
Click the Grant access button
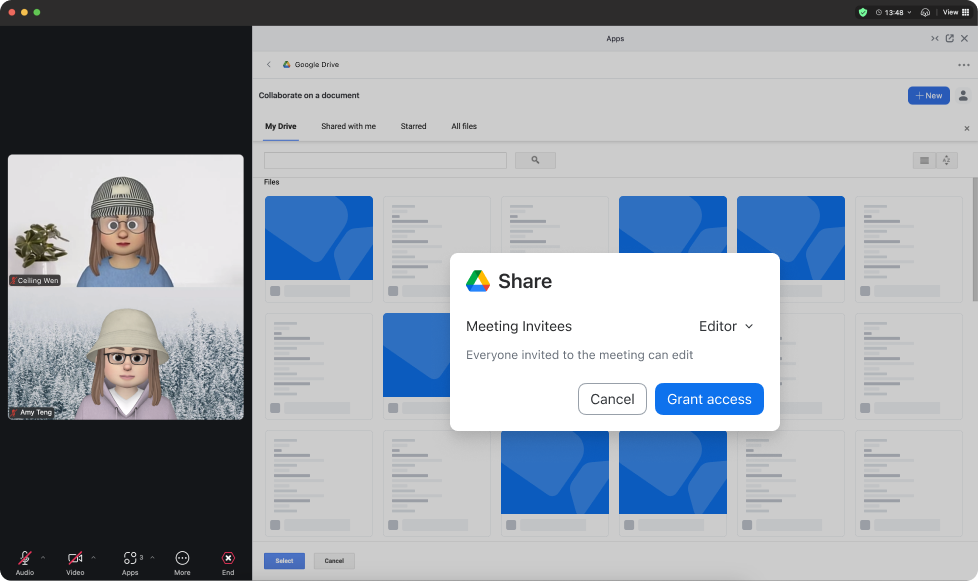click(709, 399)
